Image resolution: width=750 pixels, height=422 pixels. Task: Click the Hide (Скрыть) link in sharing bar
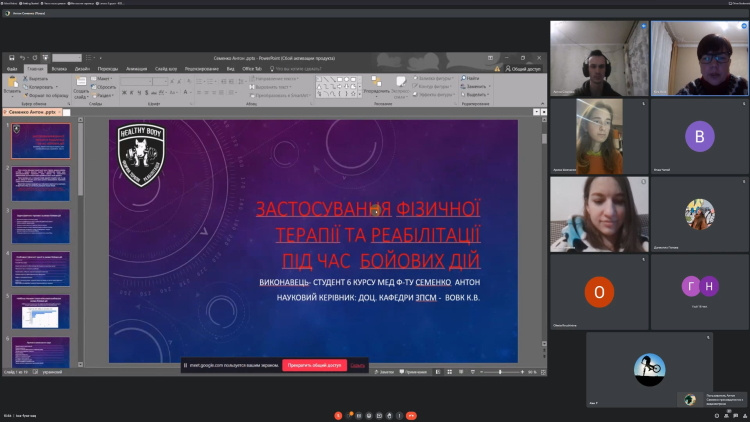(357, 366)
